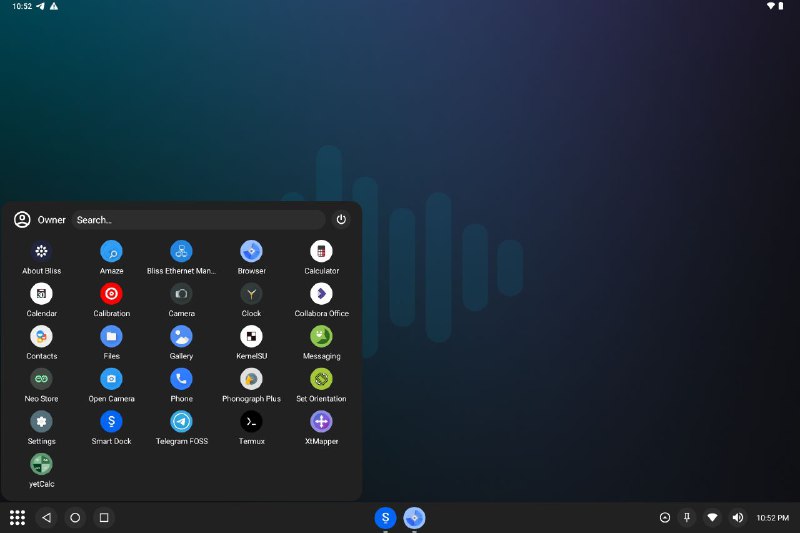Open the Messaging app

321,336
